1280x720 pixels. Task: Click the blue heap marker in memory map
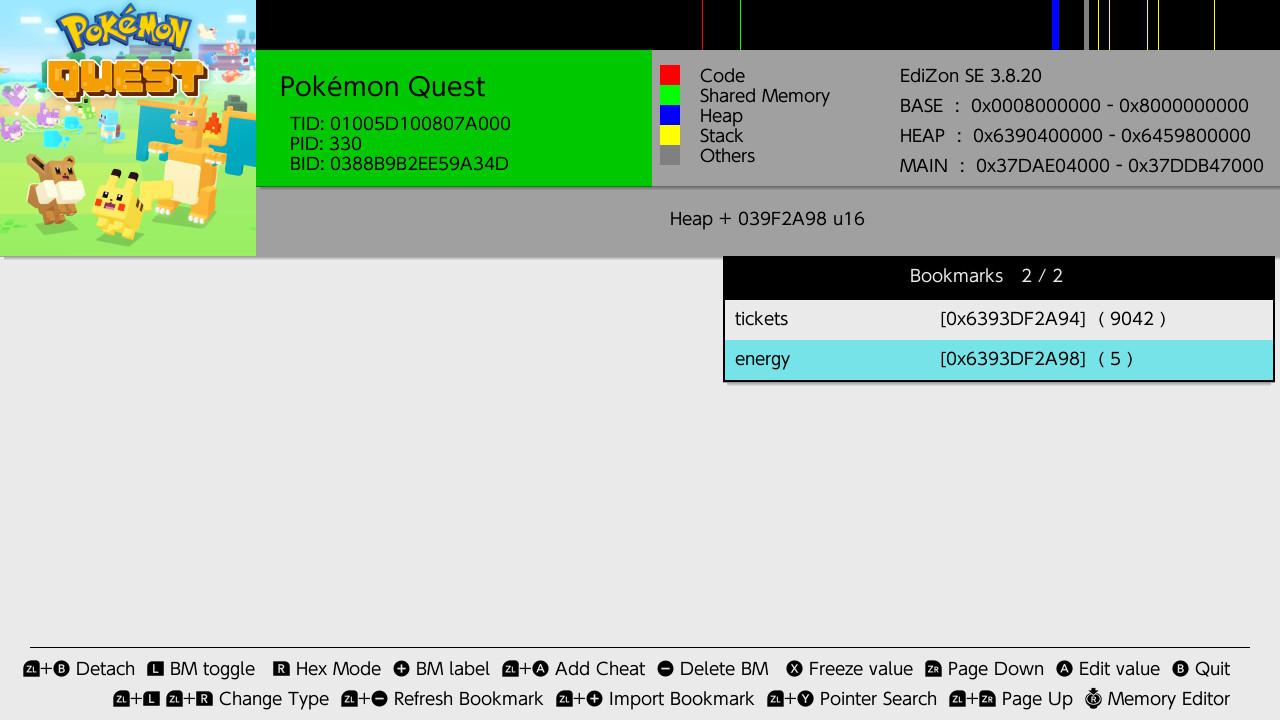1055,25
